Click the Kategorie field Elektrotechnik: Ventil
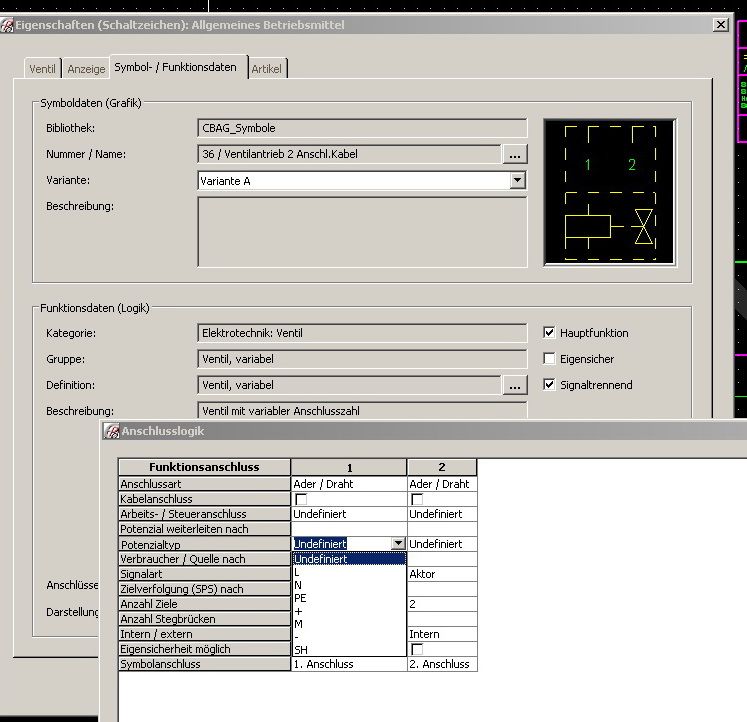This screenshot has height=722, width=747. coord(362,333)
